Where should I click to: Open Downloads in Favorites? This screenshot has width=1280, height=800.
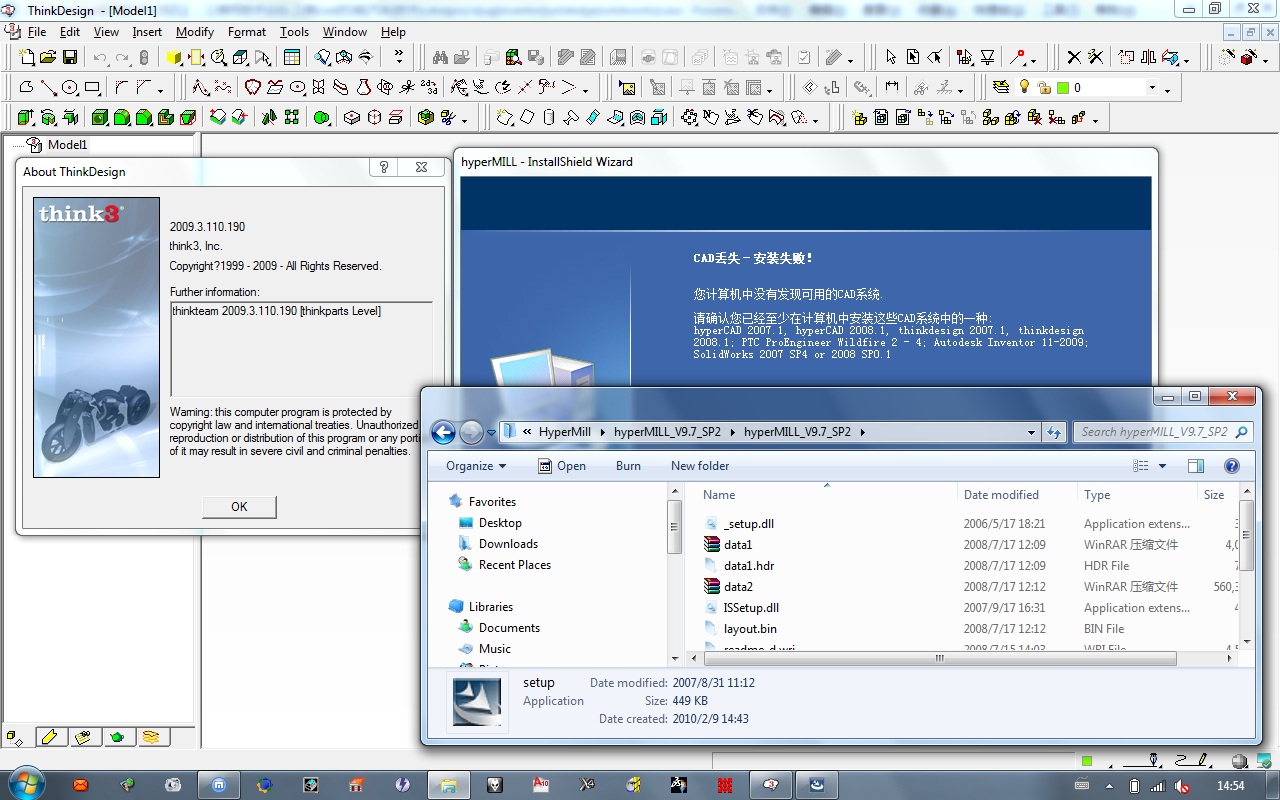tap(508, 544)
